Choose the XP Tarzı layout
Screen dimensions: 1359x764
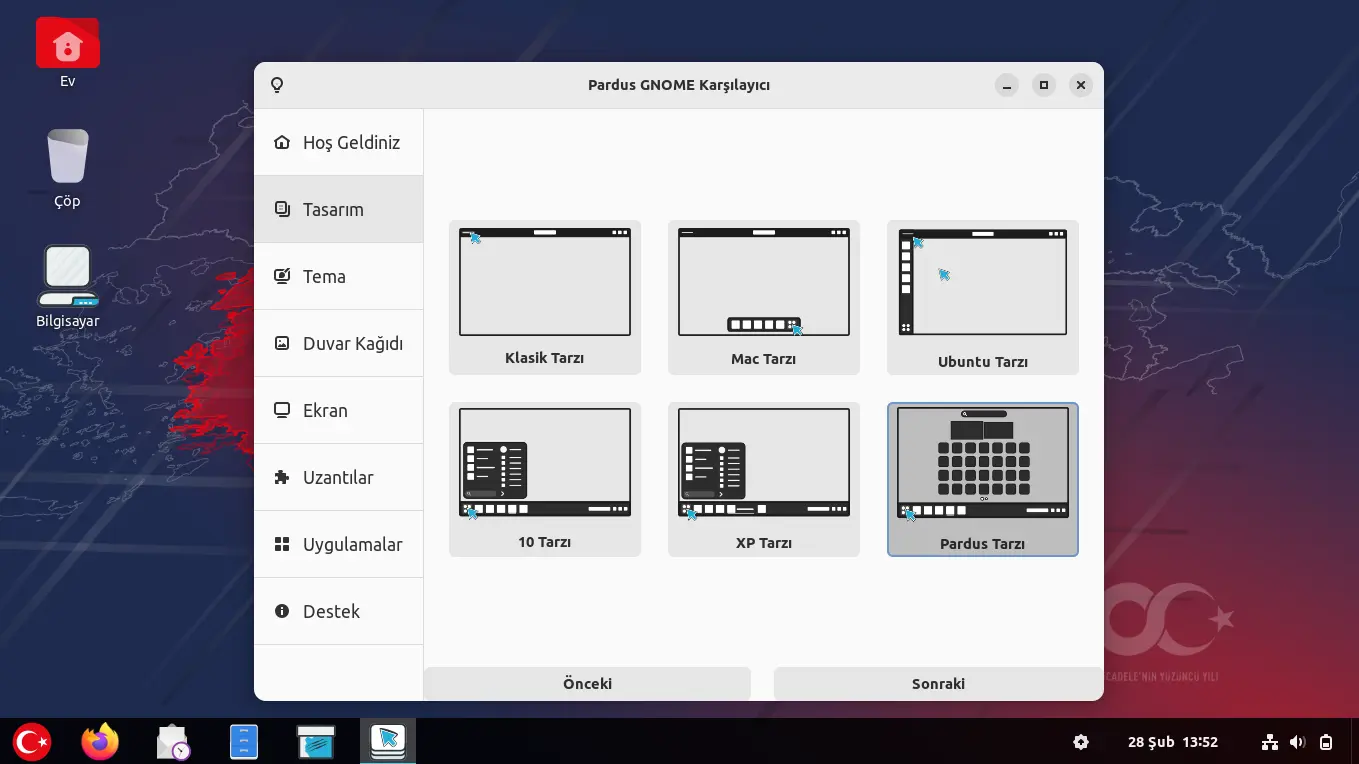click(764, 479)
